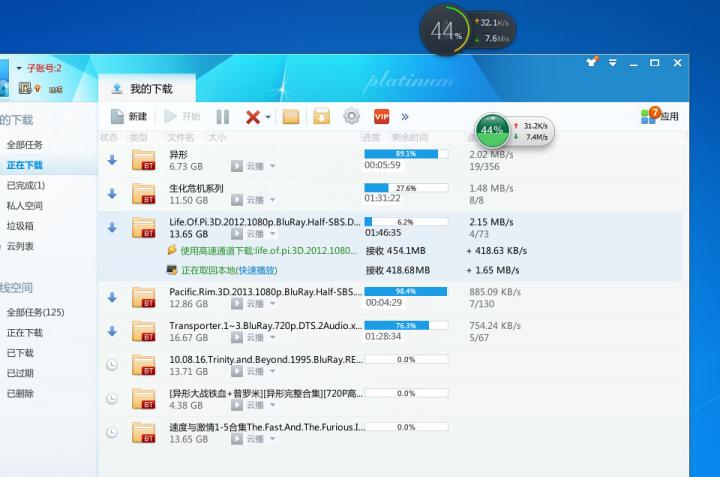Screen dimensions: 720x477
Task: Select 全部任务 under my downloads
Action: (x=25, y=145)
